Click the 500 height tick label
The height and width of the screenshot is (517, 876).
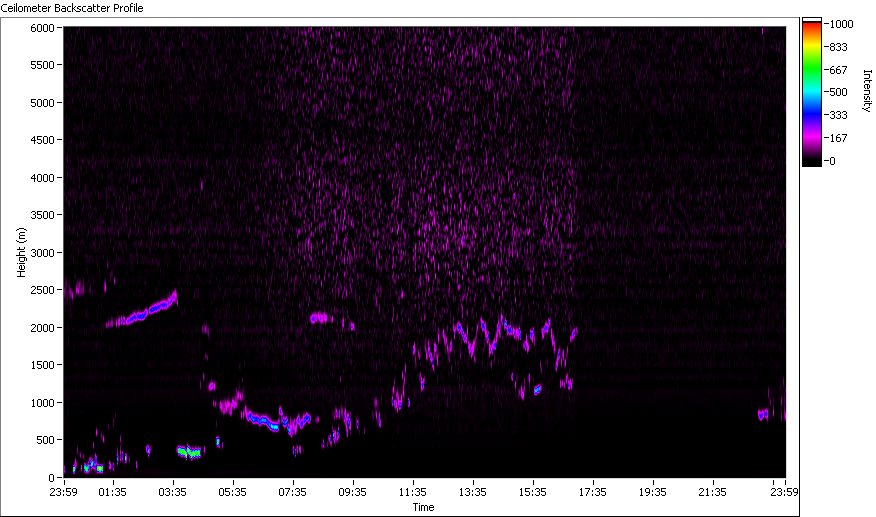pos(45,440)
